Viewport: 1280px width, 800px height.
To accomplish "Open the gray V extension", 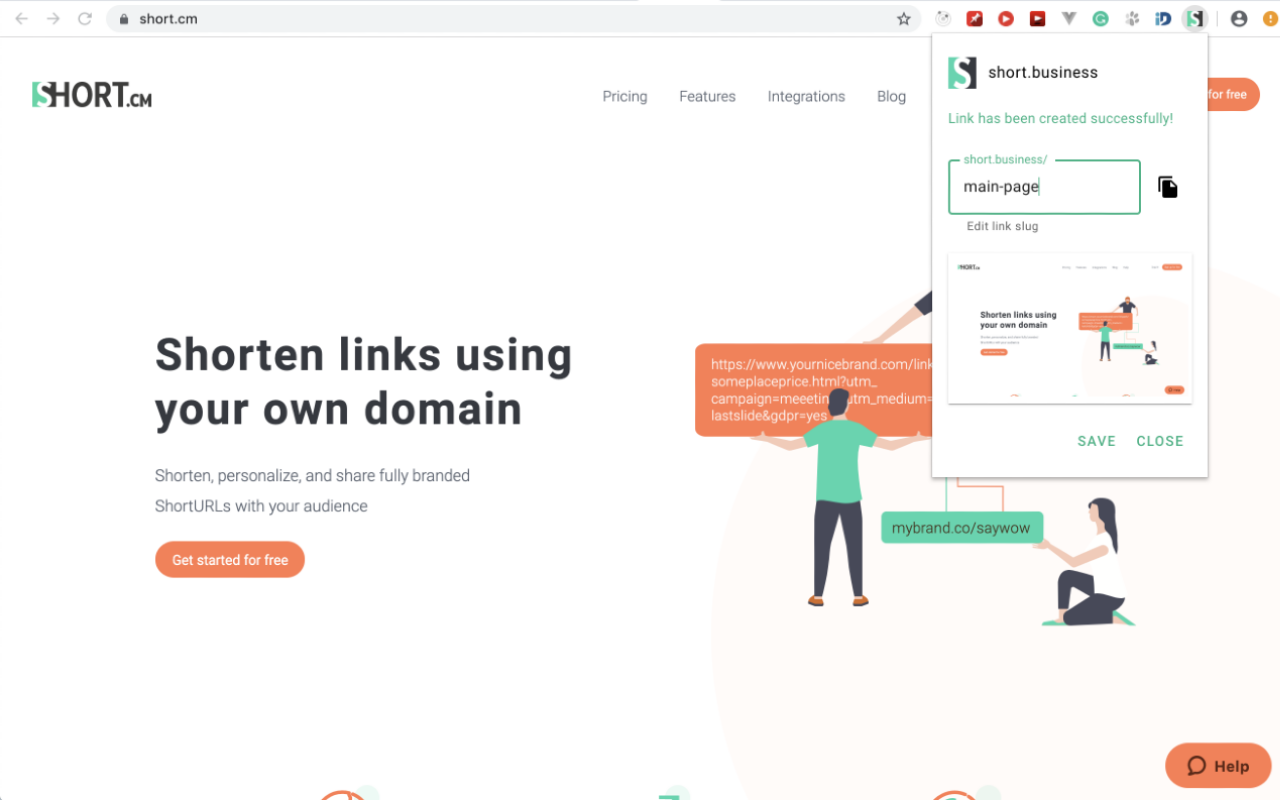I will (x=1069, y=18).
